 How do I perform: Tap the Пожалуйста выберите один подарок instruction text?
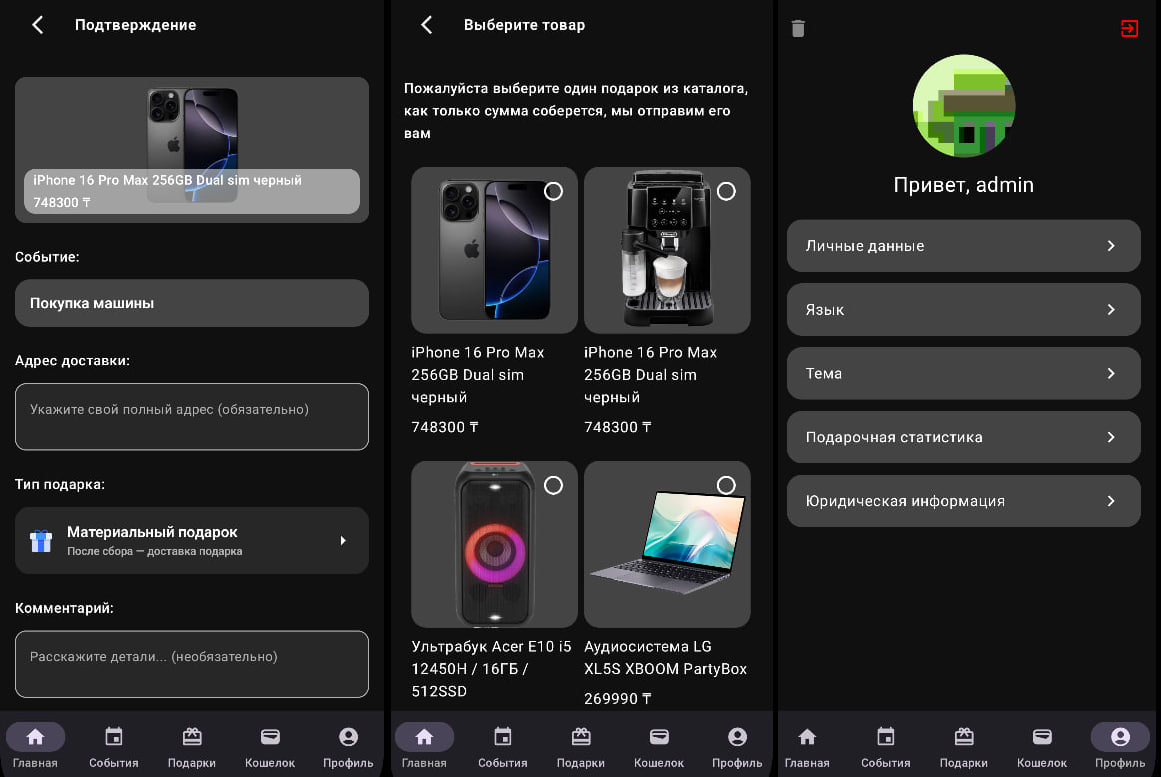(x=576, y=110)
